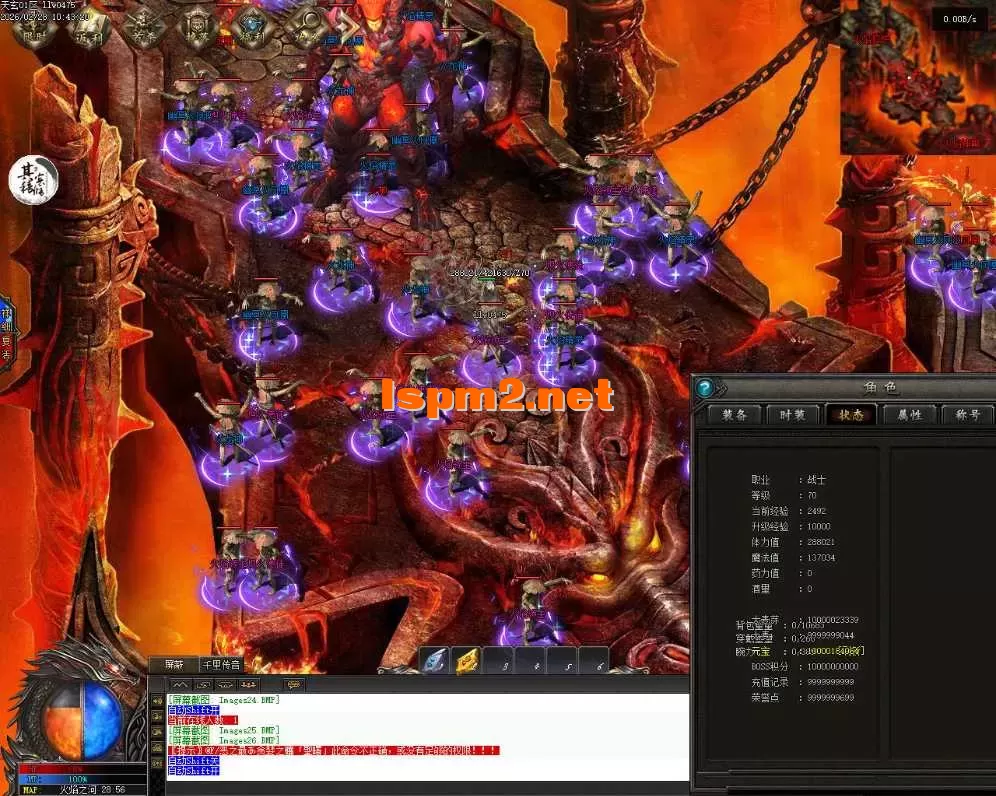Switch to the 时装 fashion tab
Screen dimensions: 996x796
(792, 415)
